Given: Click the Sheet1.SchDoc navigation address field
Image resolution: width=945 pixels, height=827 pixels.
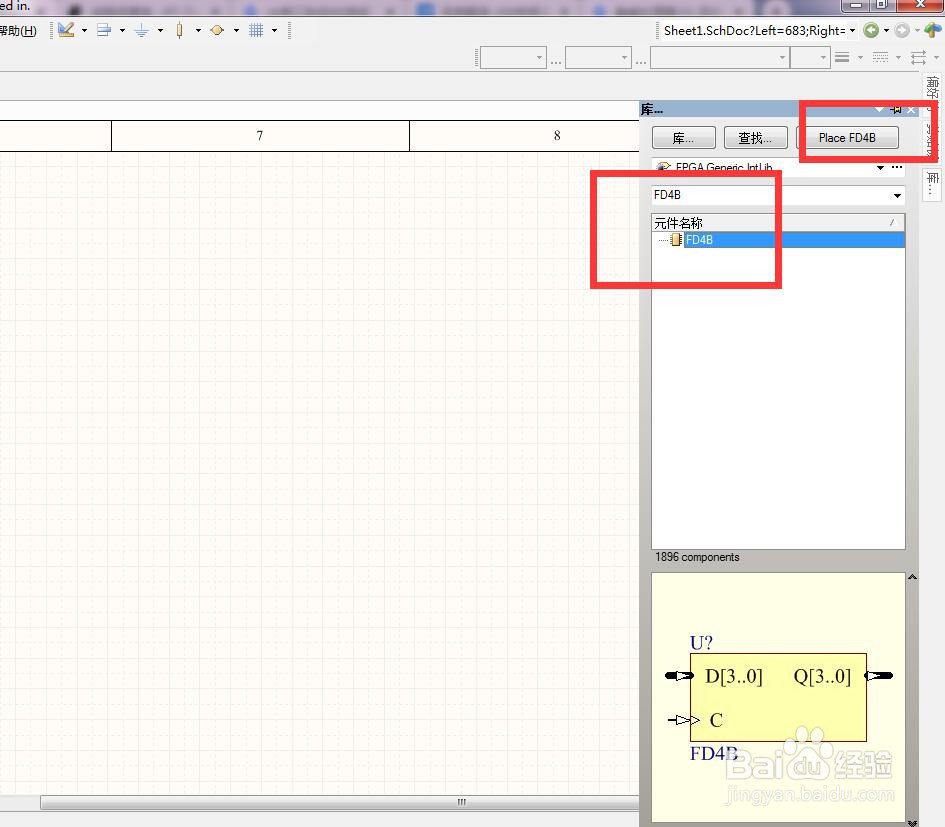Looking at the screenshot, I should [x=754, y=30].
